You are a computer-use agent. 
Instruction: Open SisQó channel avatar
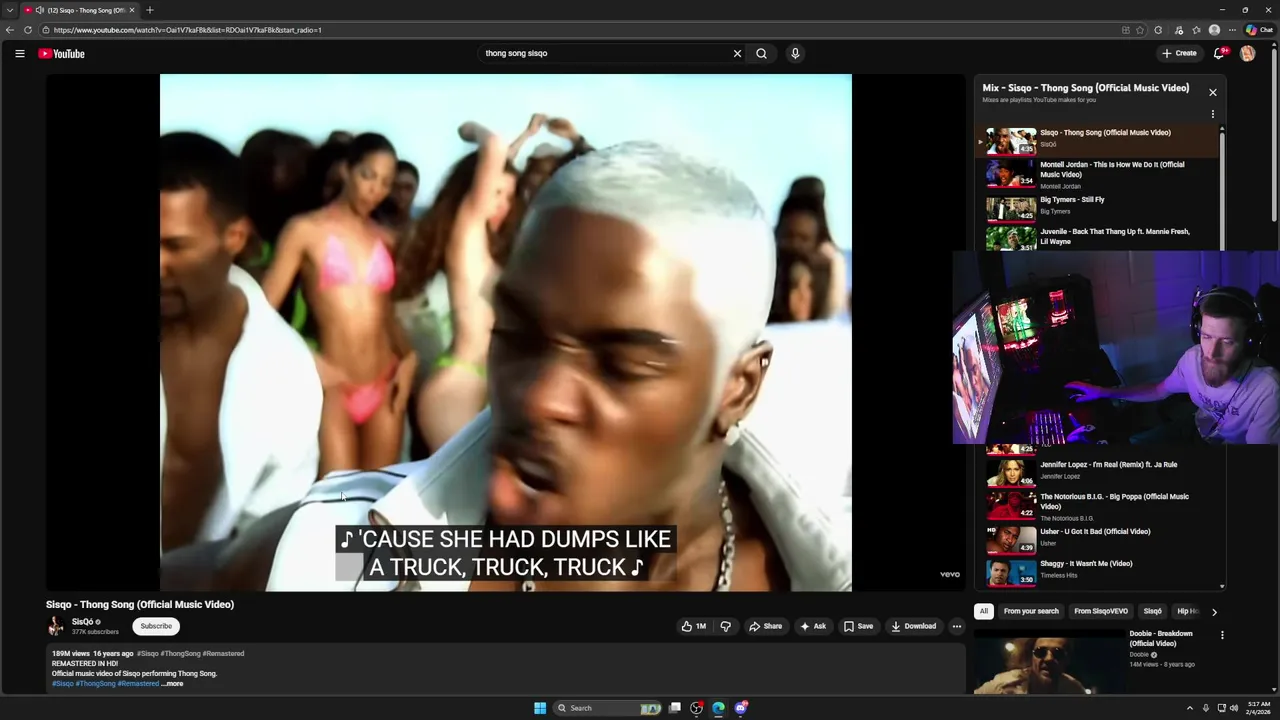(x=56, y=626)
